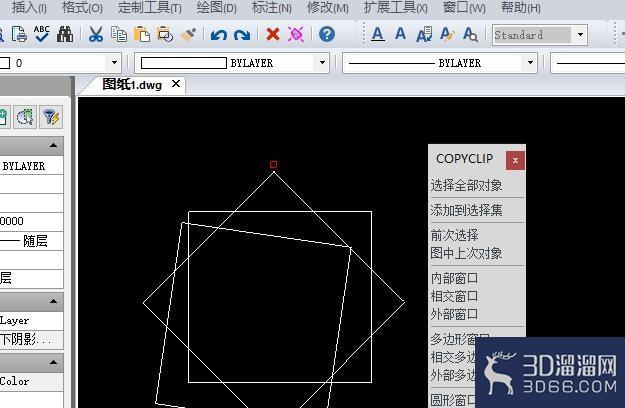This screenshot has width=625, height=408.
Task: Click the Print Preview toolbar icon
Action: point(19,34)
